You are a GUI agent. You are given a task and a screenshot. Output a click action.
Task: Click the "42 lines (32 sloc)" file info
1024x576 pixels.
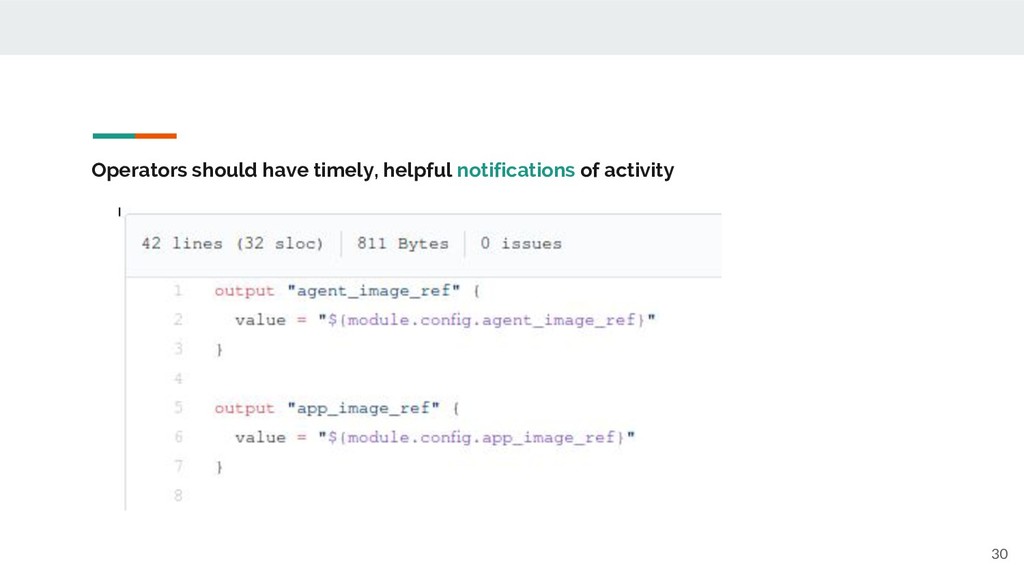point(232,244)
